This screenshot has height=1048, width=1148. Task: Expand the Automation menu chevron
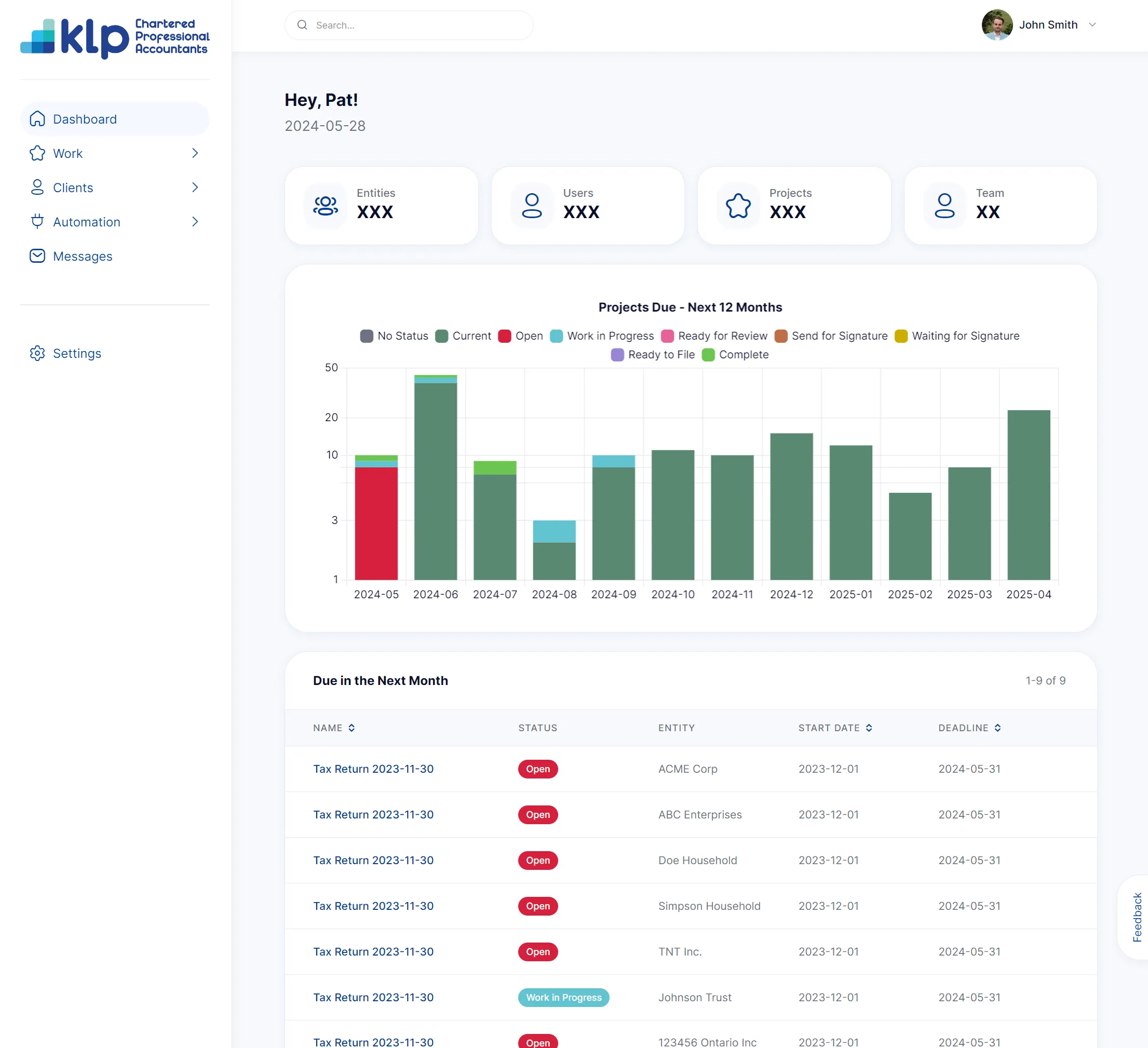pyautogui.click(x=195, y=222)
